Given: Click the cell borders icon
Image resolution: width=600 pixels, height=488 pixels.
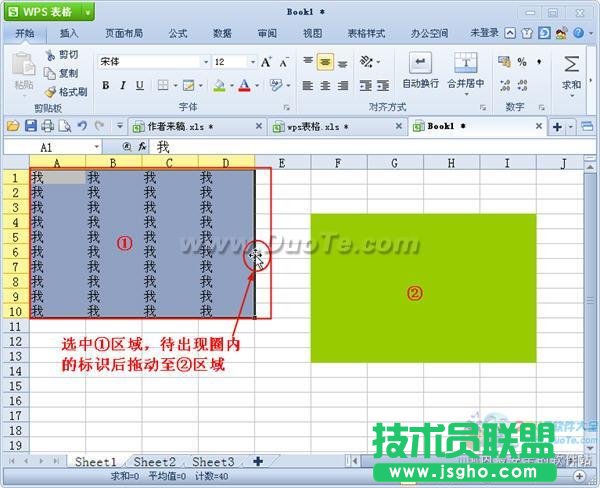Looking at the screenshot, I should click(x=163, y=85).
